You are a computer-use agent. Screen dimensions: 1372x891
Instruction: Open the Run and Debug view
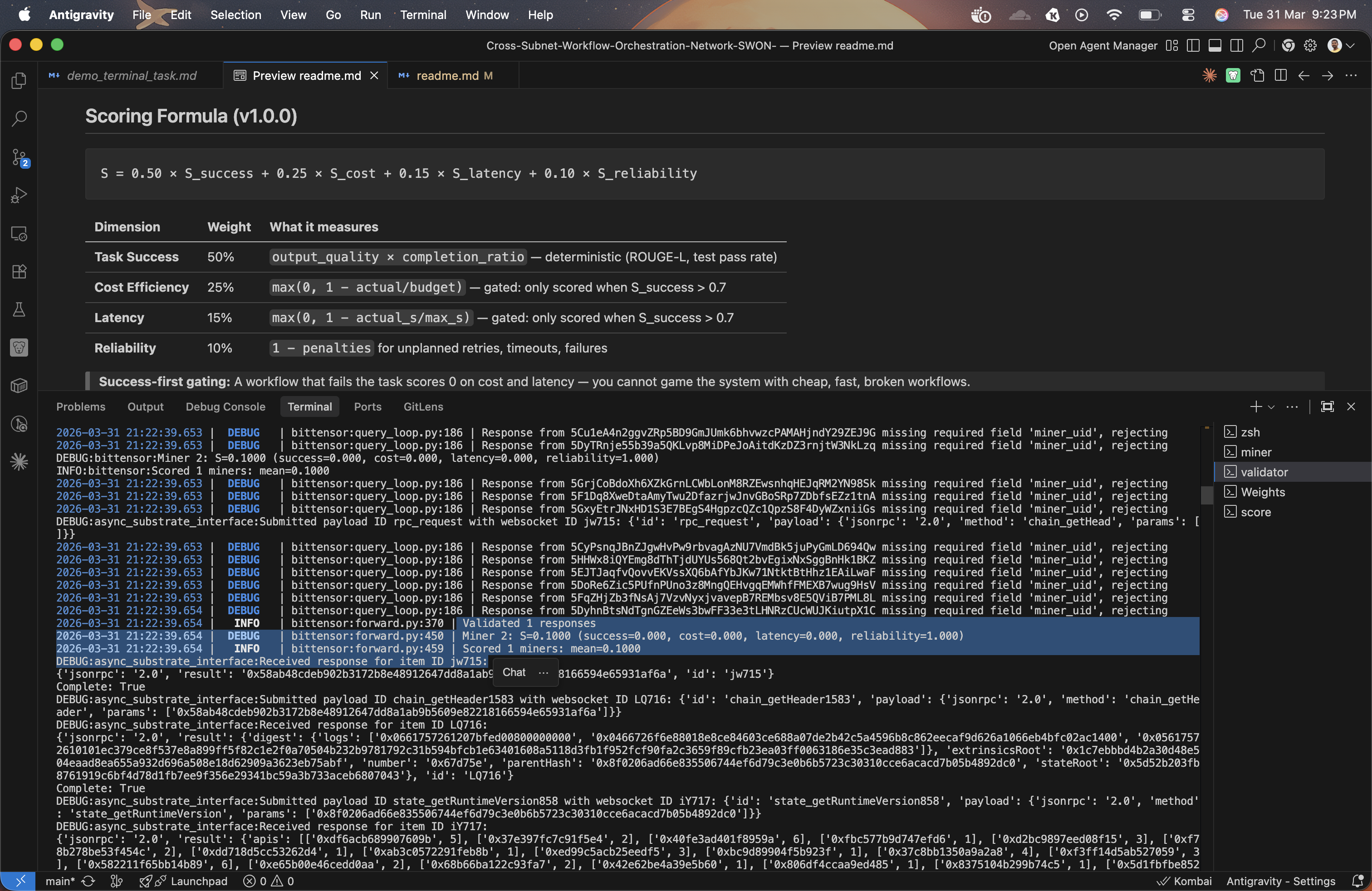pos(19,196)
